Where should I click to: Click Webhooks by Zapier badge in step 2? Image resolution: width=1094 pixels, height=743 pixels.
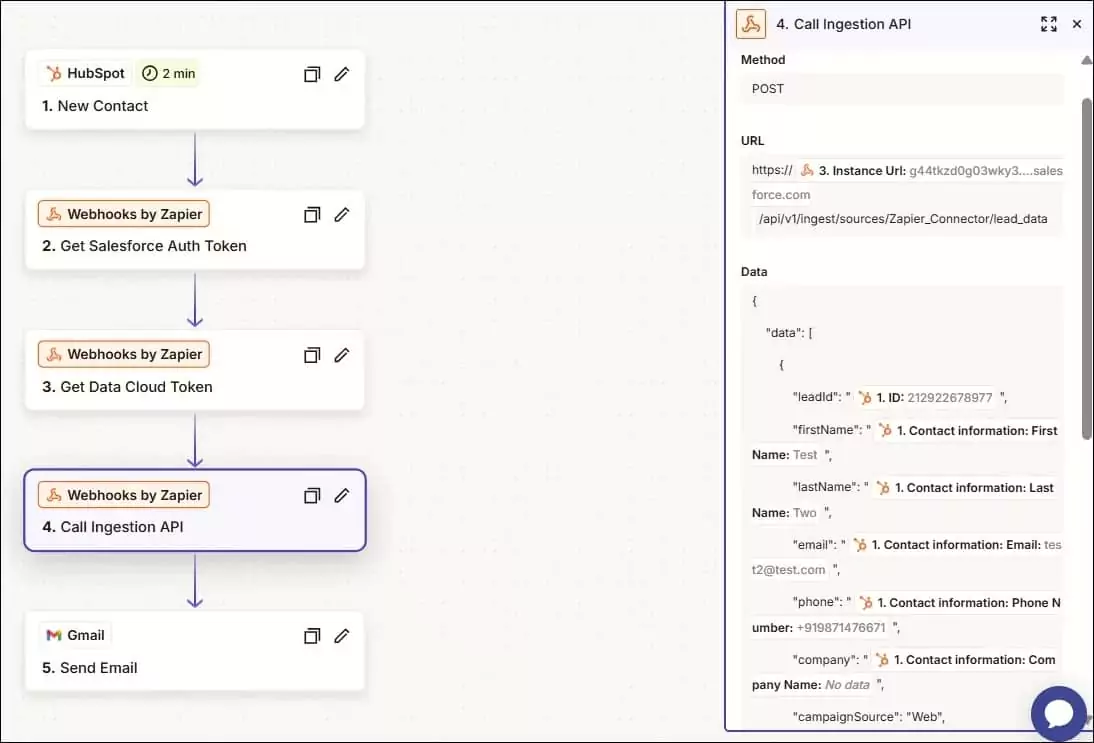pyautogui.click(x=124, y=214)
